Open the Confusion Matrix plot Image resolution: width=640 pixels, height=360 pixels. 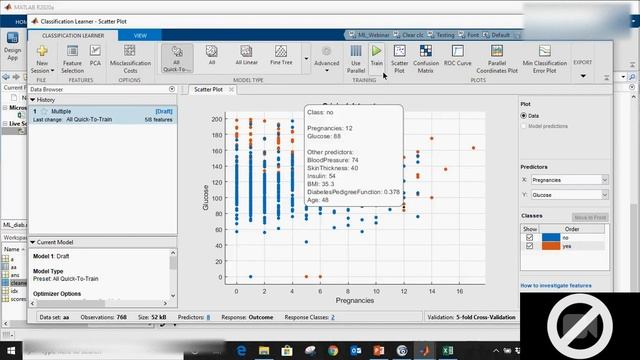[x=425, y=59]
